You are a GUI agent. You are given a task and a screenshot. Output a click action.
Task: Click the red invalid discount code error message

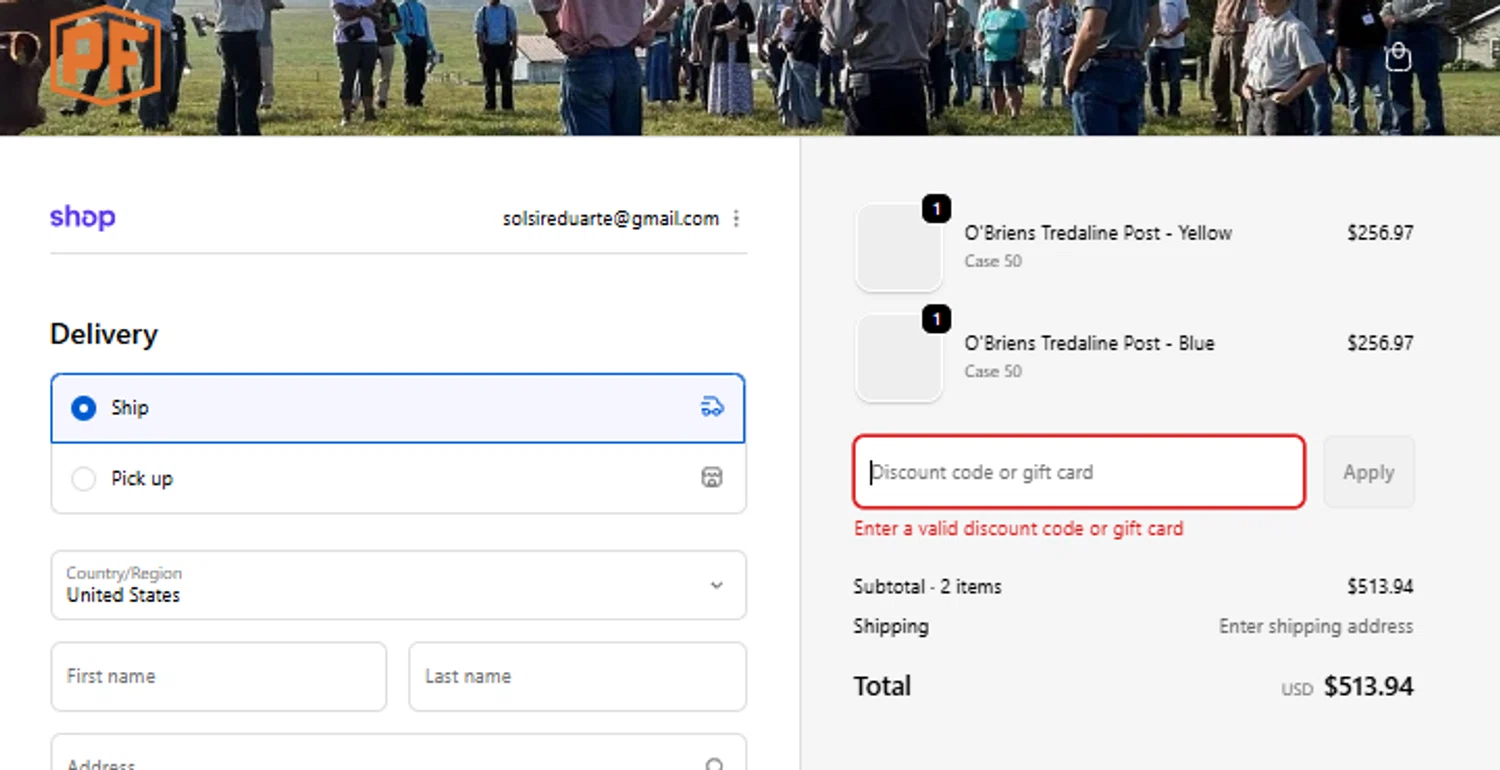coord(1018,529)
